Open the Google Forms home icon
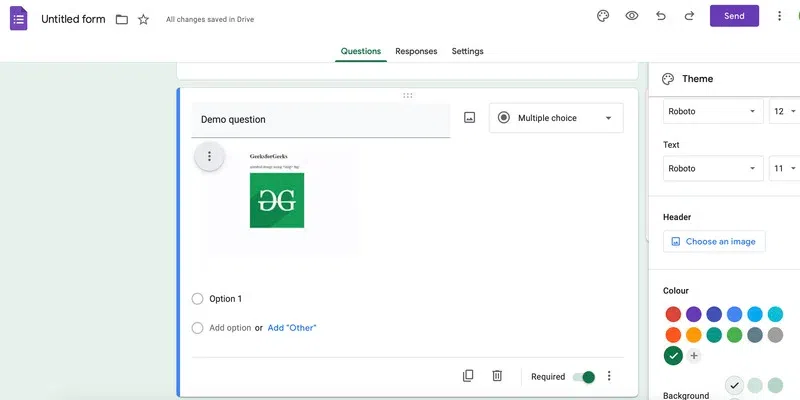 18,19
